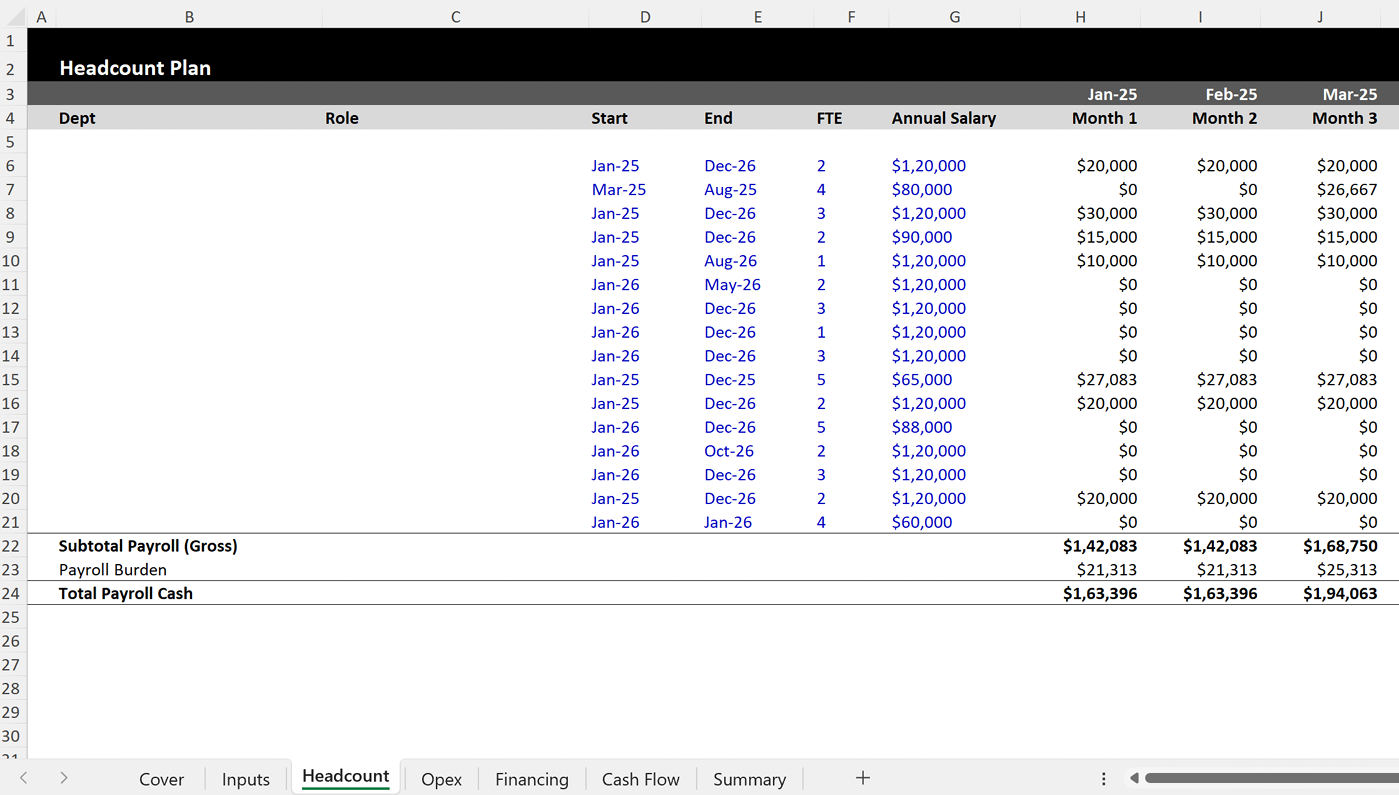This screenshot has height=795, width=1399.
Task: Open the Cash Flow sheet
Action: click(x=639, y=779)
